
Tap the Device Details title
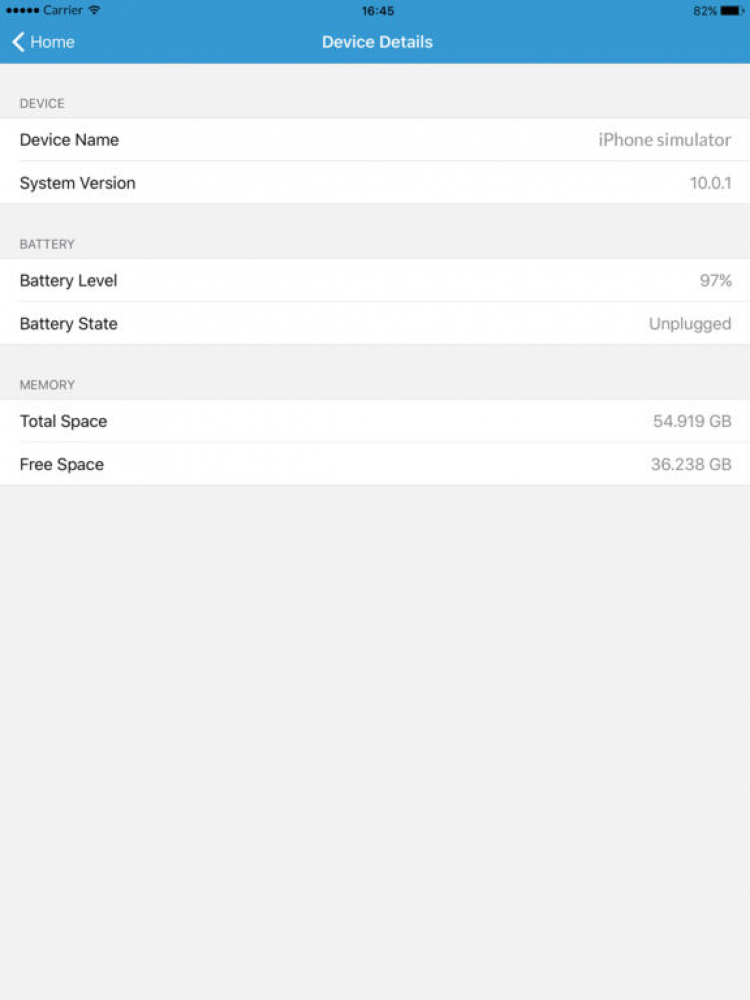click(x=377, y=42)
